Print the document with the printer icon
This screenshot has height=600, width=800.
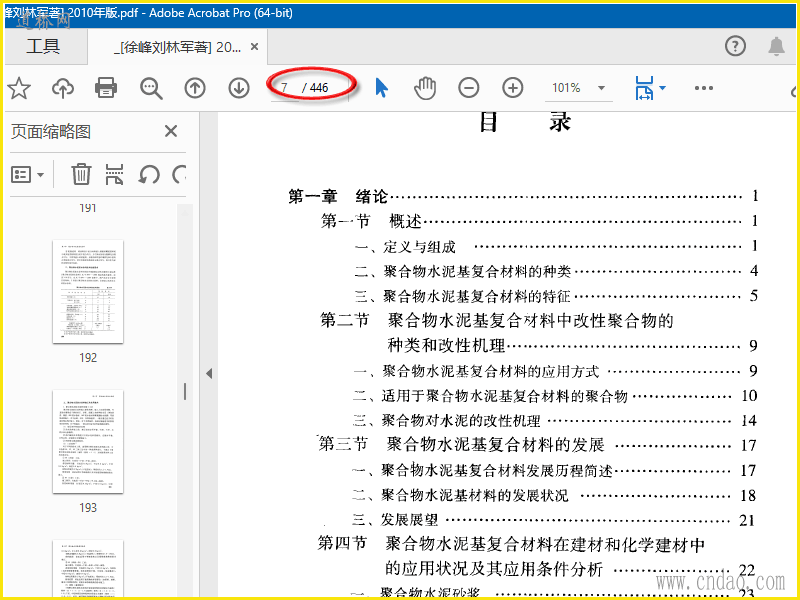[x=106, y=88]
